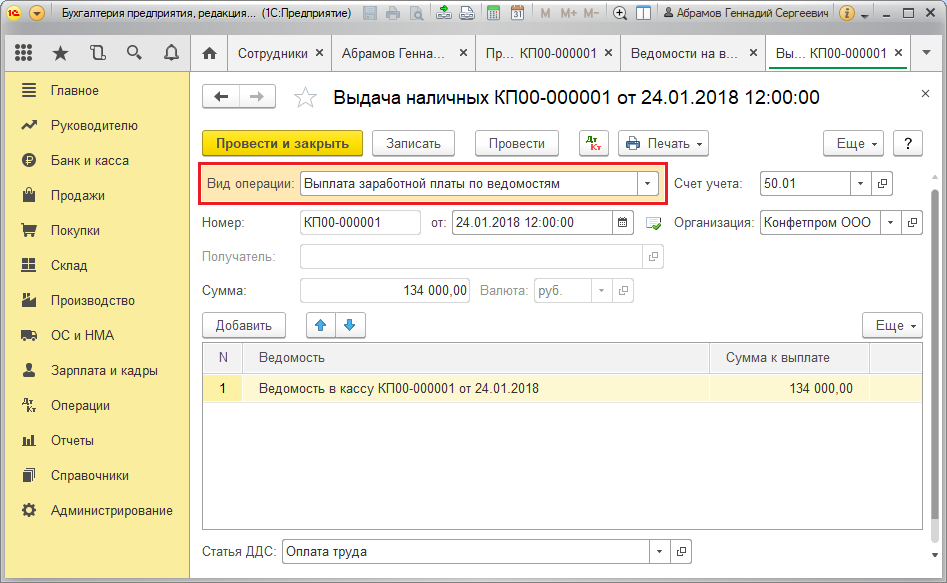
Task: Expand the Счет учета dropdown arrow
Action: 860,184
